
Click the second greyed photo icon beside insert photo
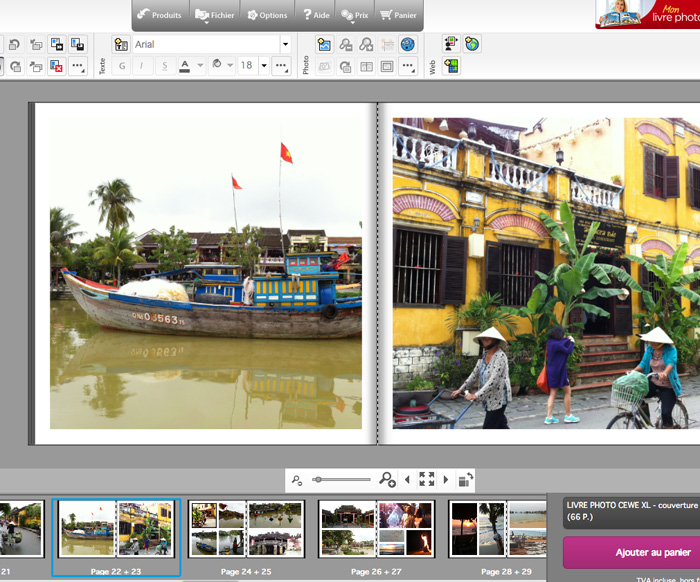tap(366, 44)
